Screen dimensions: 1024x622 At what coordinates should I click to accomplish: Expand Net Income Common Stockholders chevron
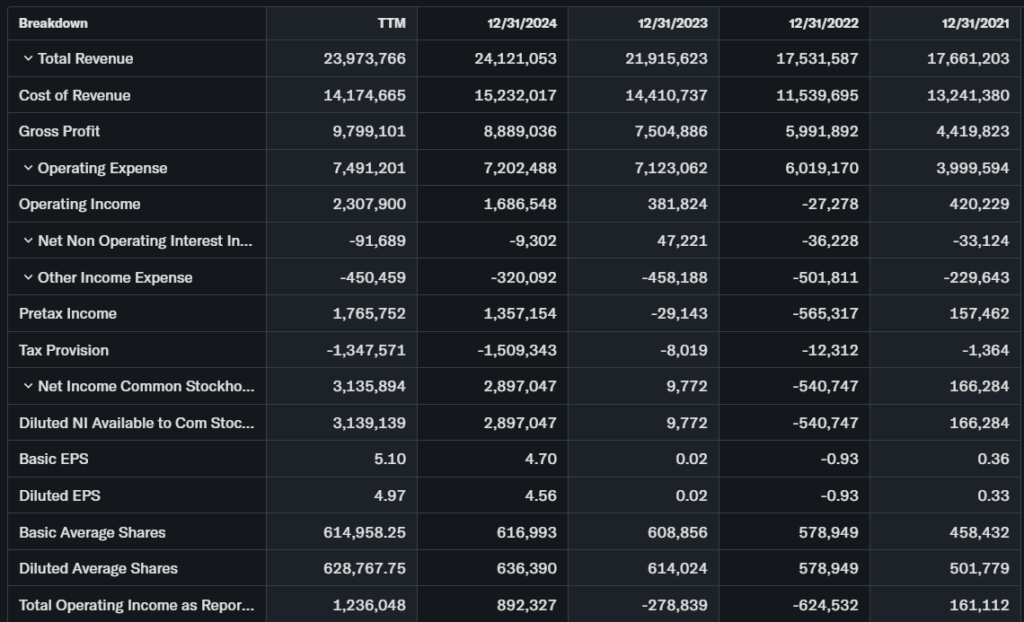pyautogui.click(x=27, y=386)
